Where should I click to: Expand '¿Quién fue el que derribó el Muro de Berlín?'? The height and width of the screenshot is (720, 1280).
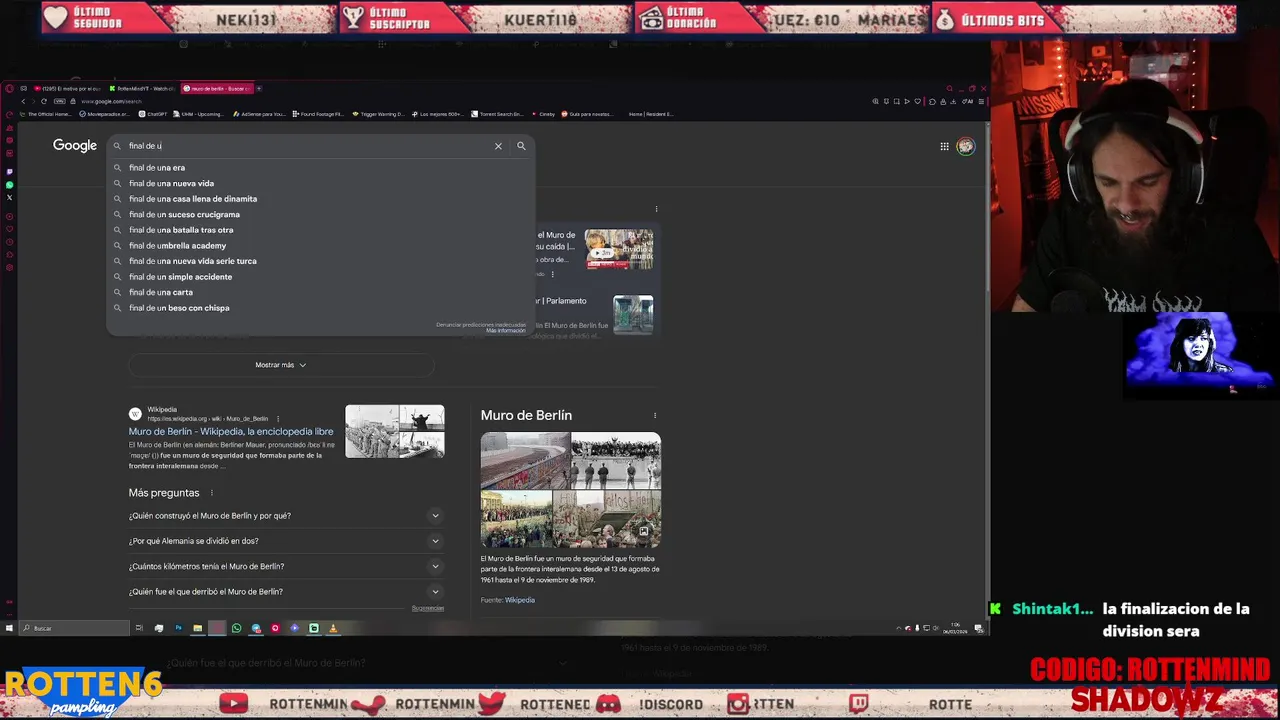click(x=285, y=591)
